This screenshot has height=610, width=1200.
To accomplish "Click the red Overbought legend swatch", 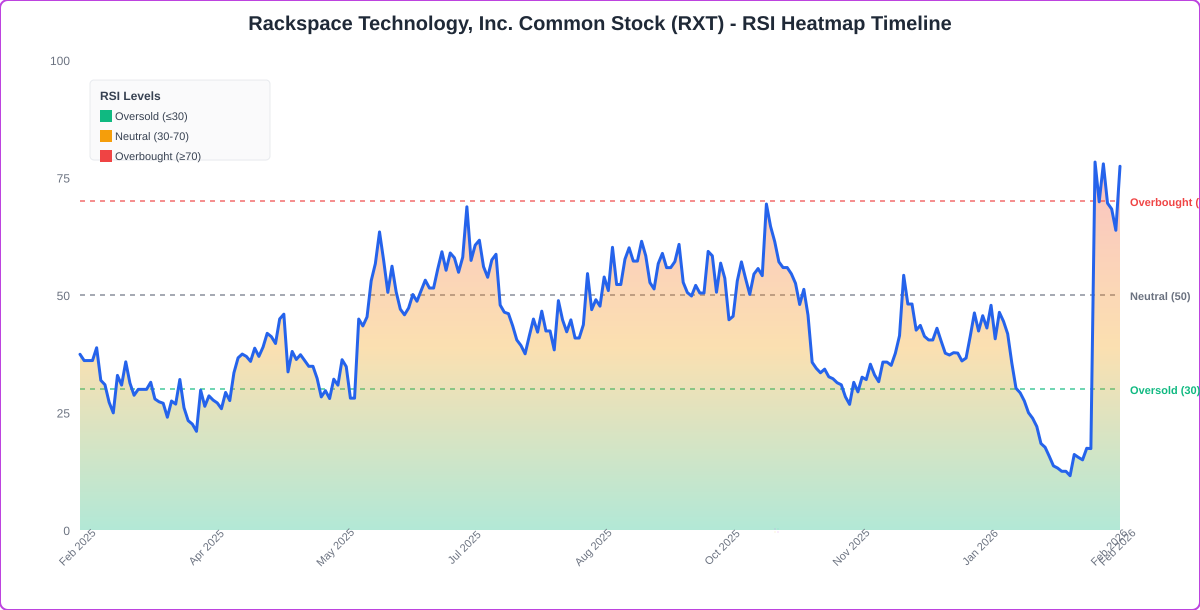I will [x=105, y=156].
